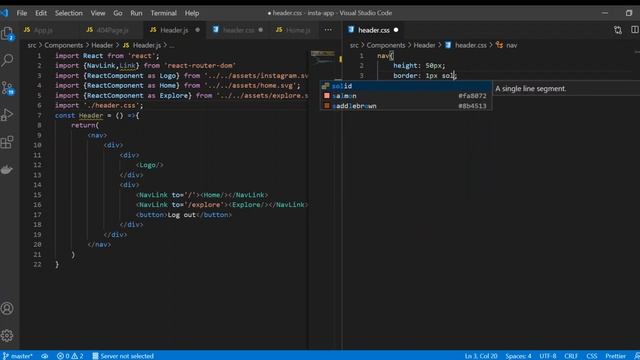Close left header.css tab via its dot
Viewport: 640px width, 360px height.
(x=261, y=30)
